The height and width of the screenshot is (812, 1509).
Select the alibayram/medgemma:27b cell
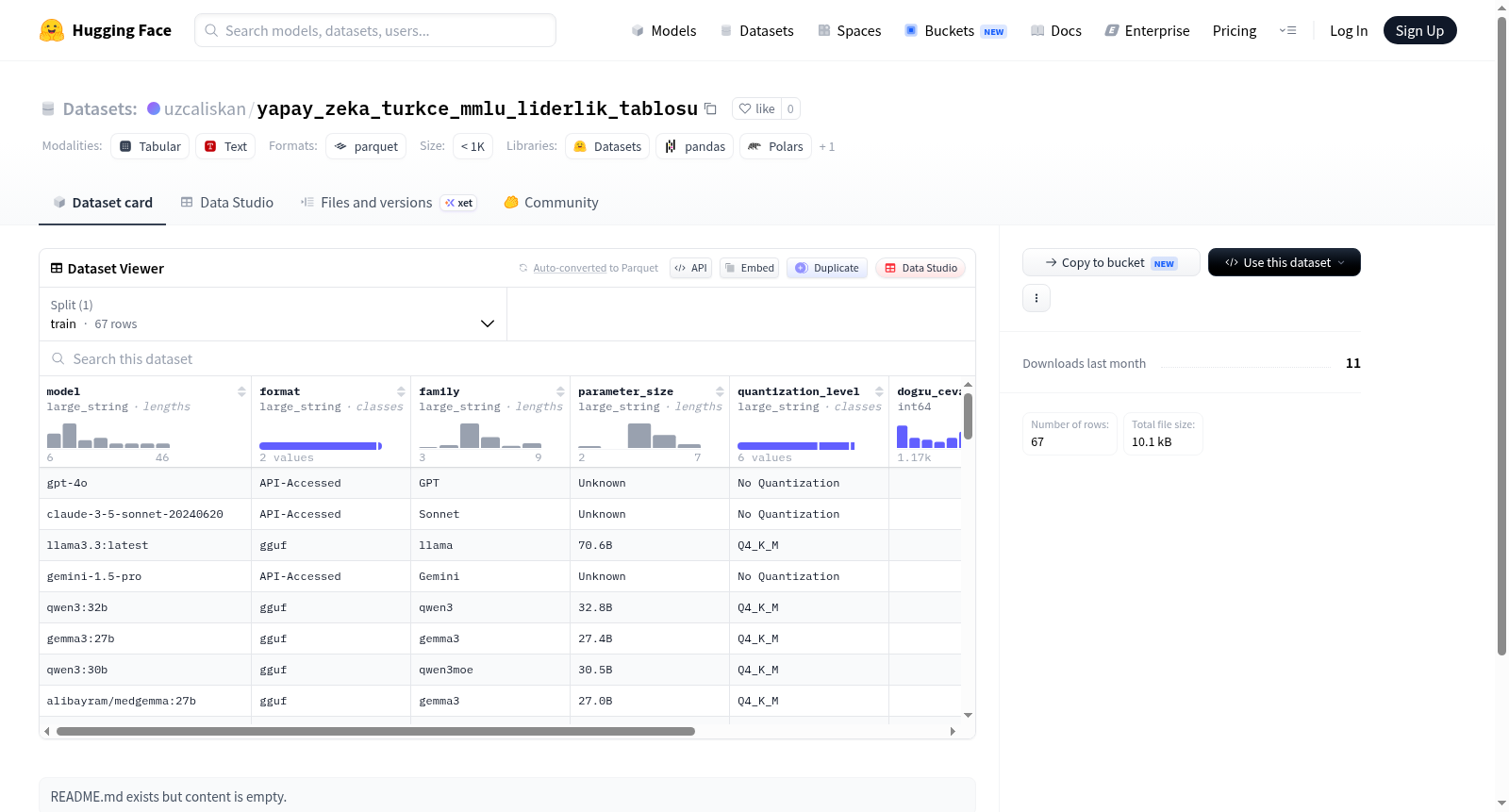tap(145, 701)
